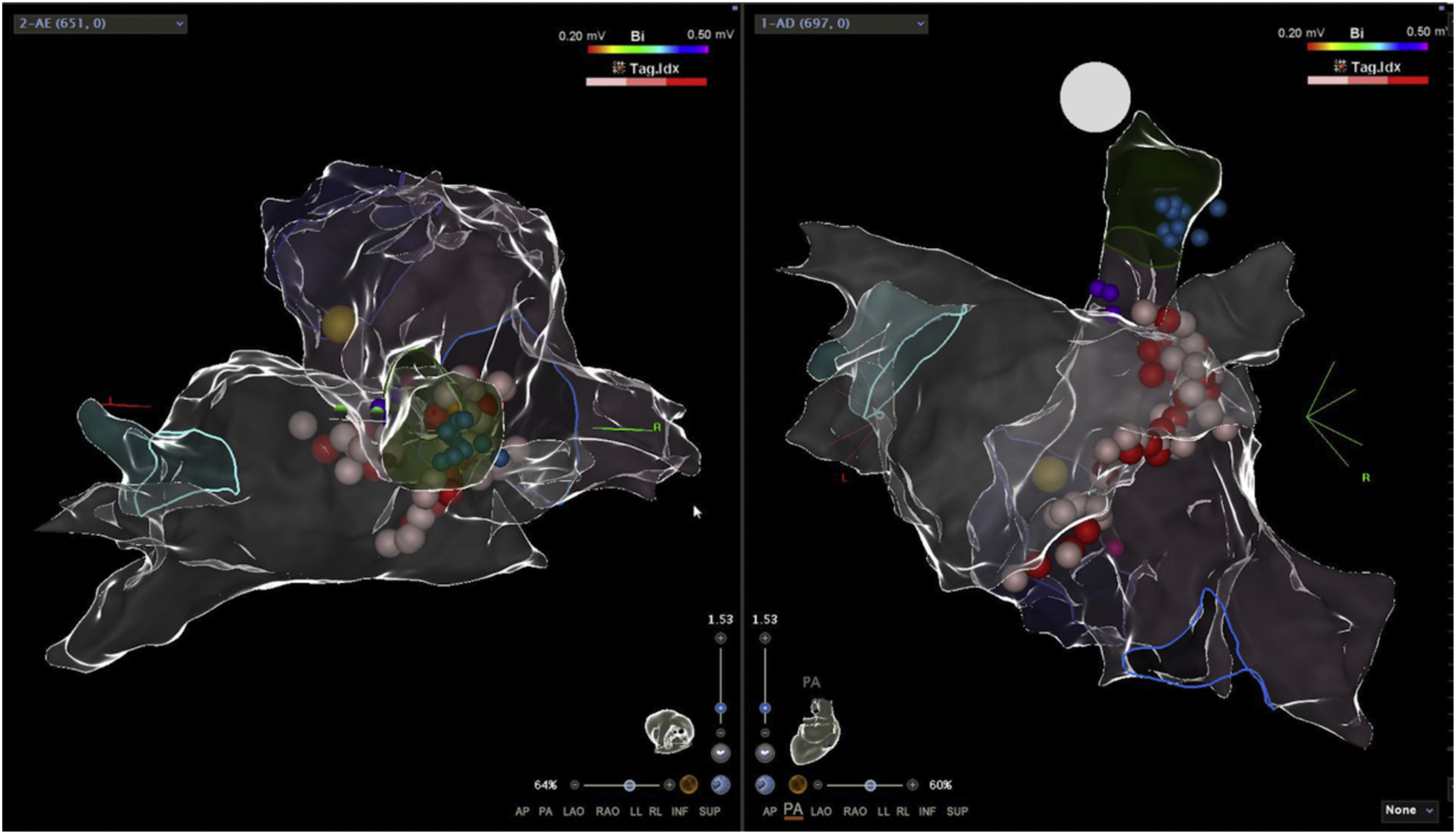Click right pane collapse chevron button
Screen dimensions: 1456x834
764,753
